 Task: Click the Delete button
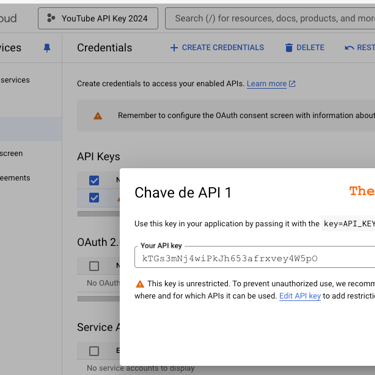305,48
